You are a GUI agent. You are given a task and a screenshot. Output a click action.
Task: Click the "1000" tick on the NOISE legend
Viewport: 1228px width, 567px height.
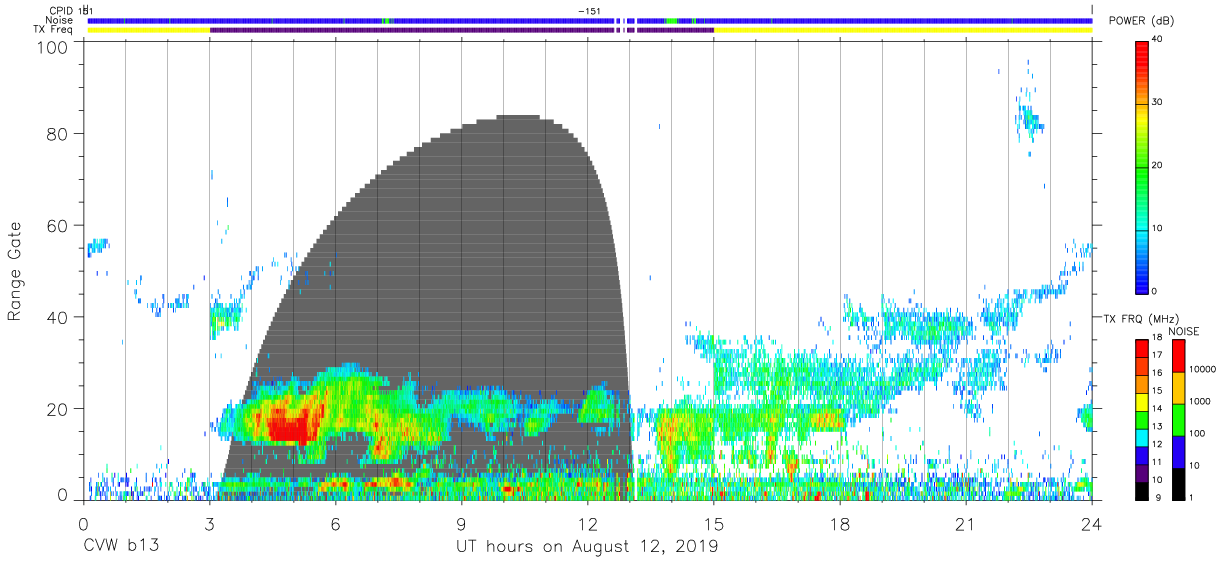(1202, 402)
